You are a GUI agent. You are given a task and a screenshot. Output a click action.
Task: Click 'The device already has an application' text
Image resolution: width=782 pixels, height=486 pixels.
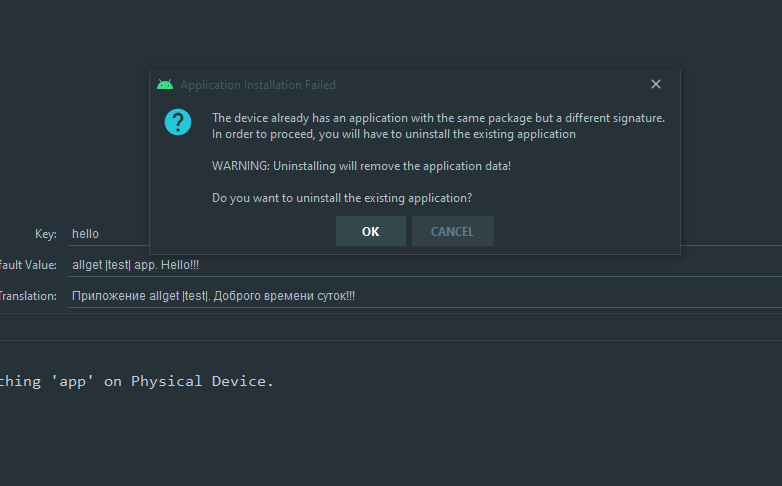coord(438,118)
